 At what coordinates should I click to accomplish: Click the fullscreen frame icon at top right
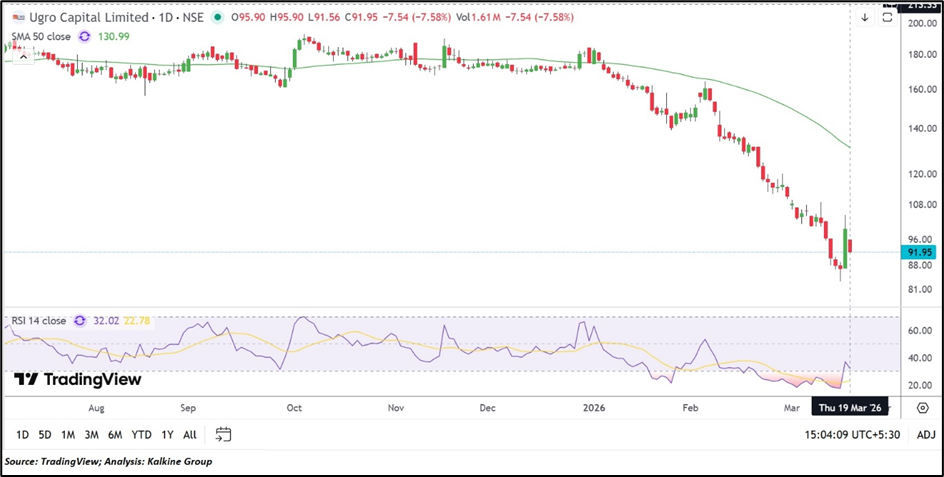(887, 17)
